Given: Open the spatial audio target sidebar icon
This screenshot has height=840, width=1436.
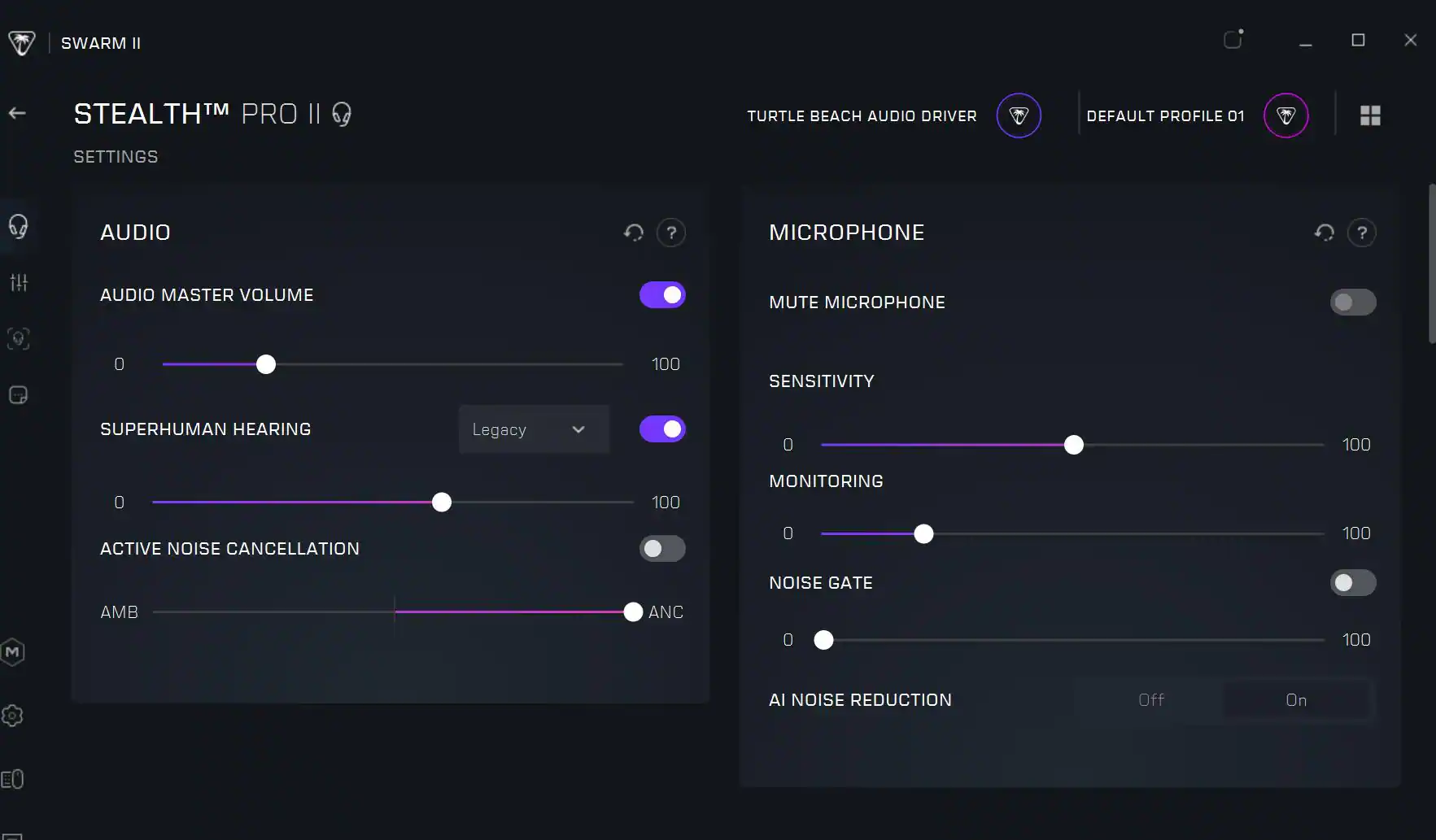Looking at the screenshot, I should tap(18, 338).
